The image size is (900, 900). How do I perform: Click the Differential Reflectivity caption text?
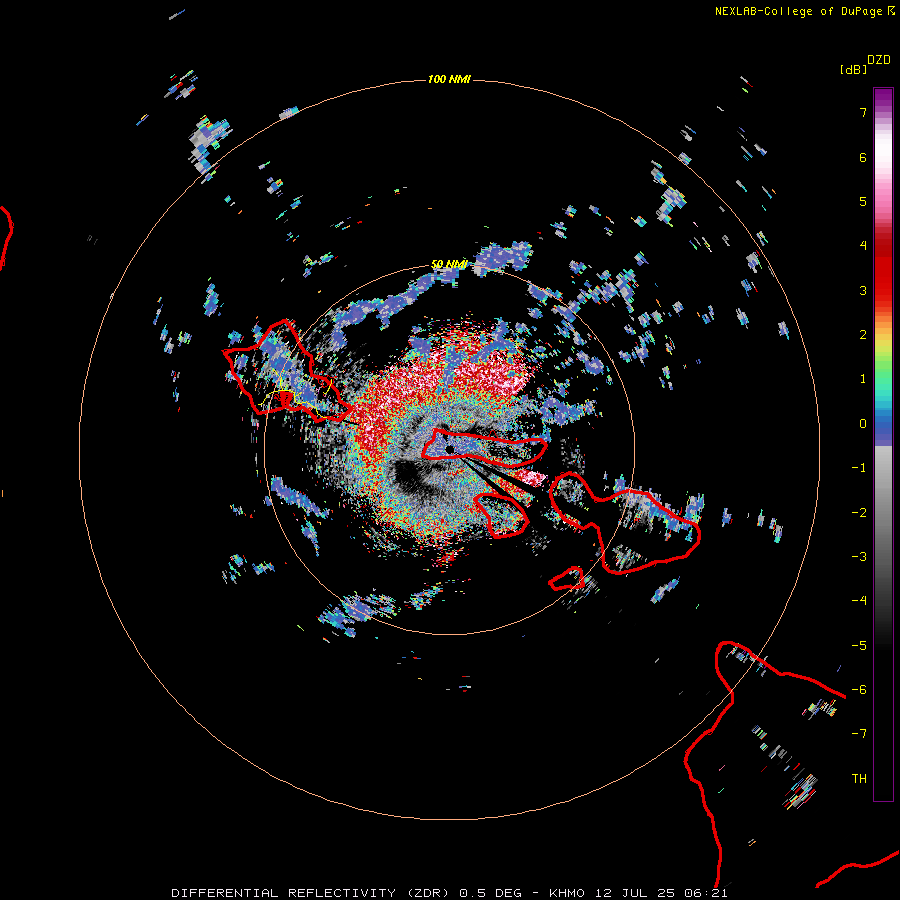click(449, 893)
